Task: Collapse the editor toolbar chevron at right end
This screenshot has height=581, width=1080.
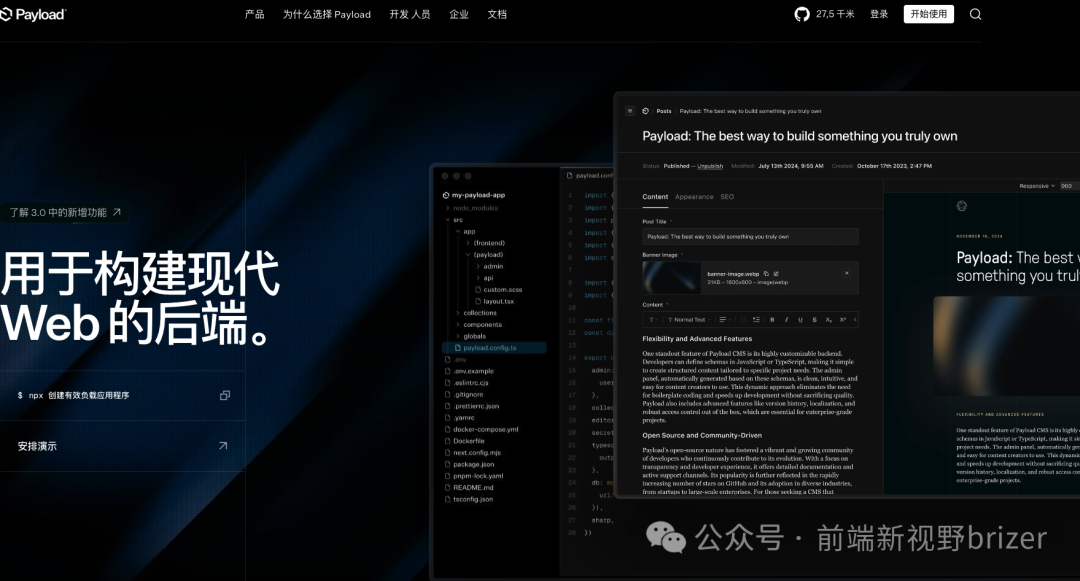Action: [855, 319]
